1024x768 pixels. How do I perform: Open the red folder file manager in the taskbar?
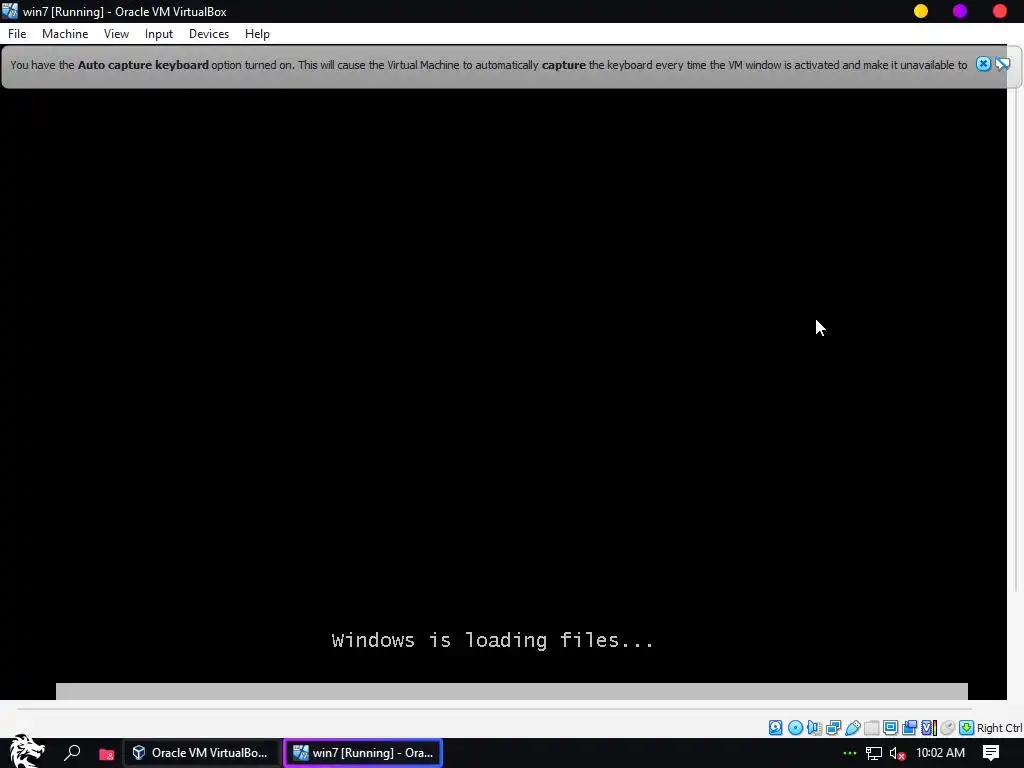[106, 754]
